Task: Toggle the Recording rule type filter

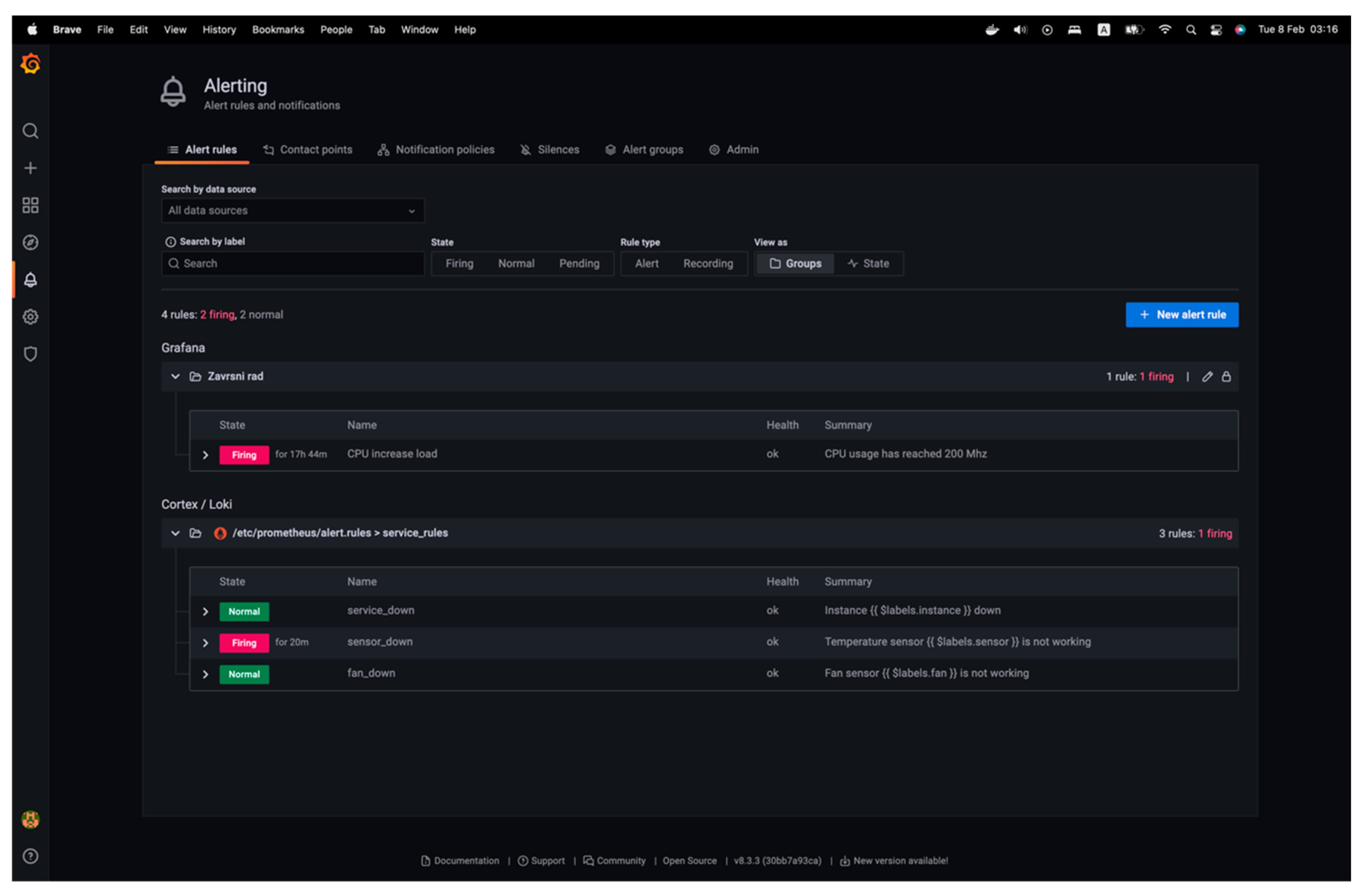Action: click(x=707, y=263)
